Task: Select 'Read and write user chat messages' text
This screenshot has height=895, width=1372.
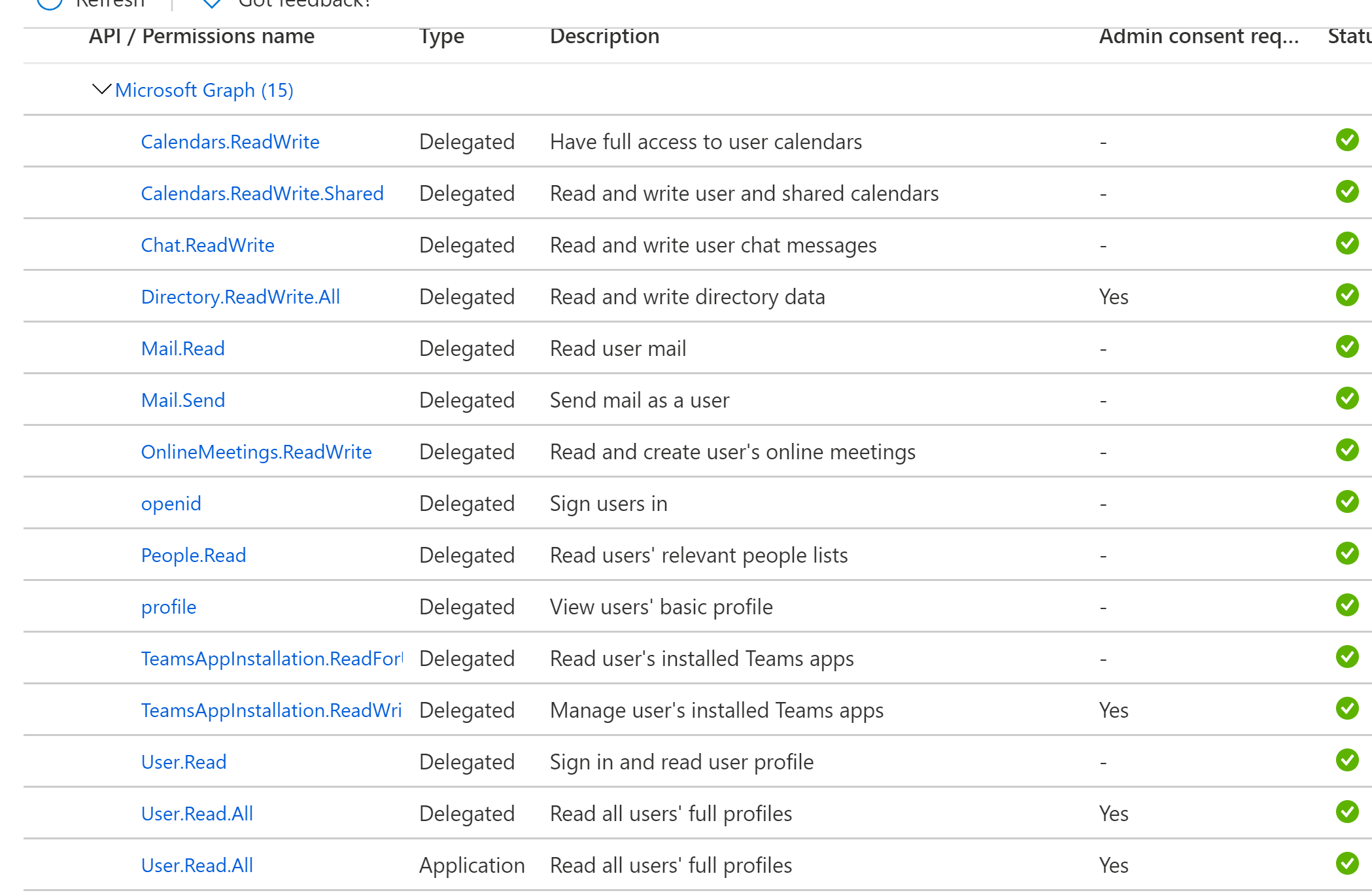Action: tap(713, 245)
